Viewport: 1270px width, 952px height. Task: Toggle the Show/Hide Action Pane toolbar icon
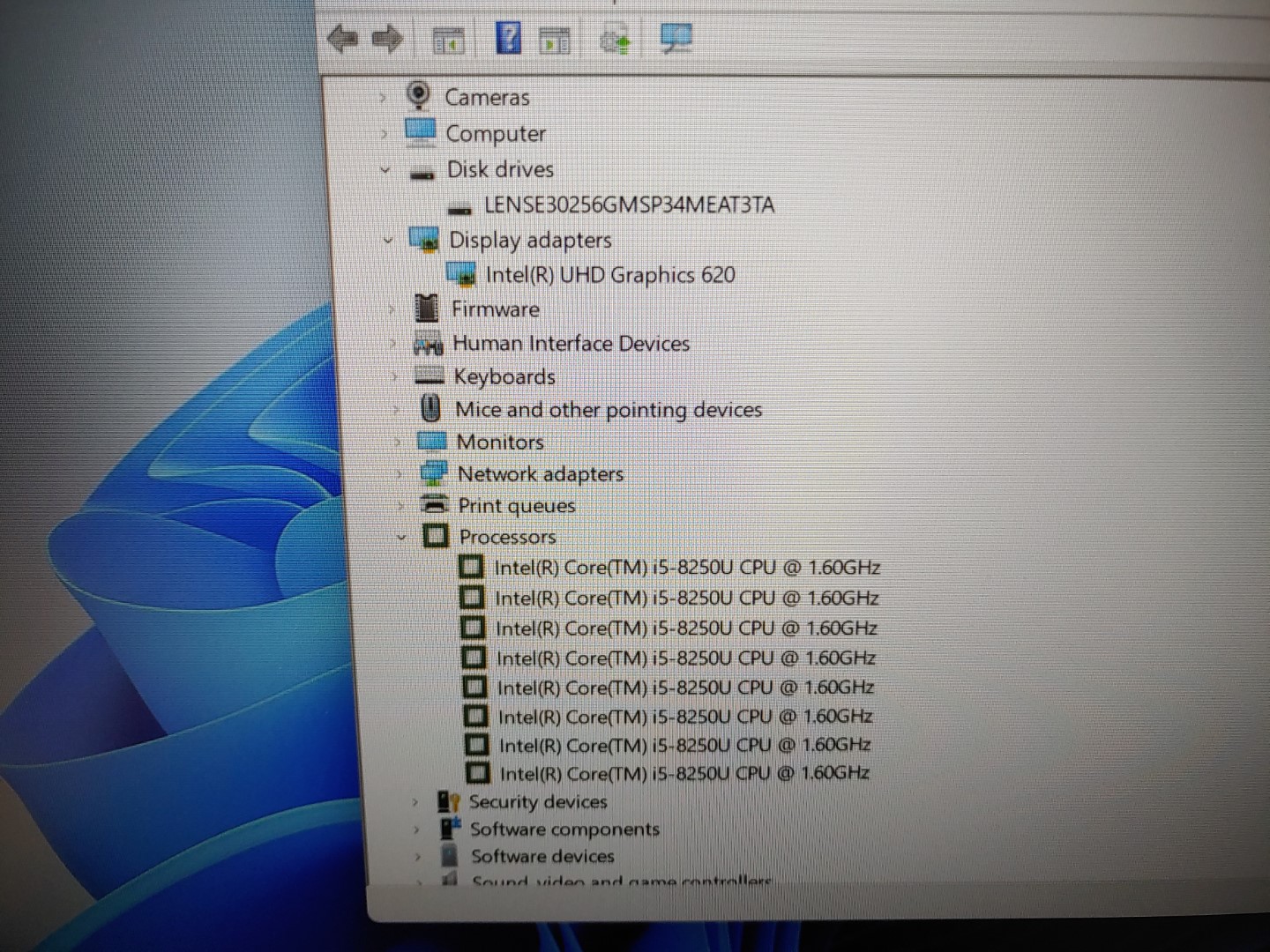555,41
